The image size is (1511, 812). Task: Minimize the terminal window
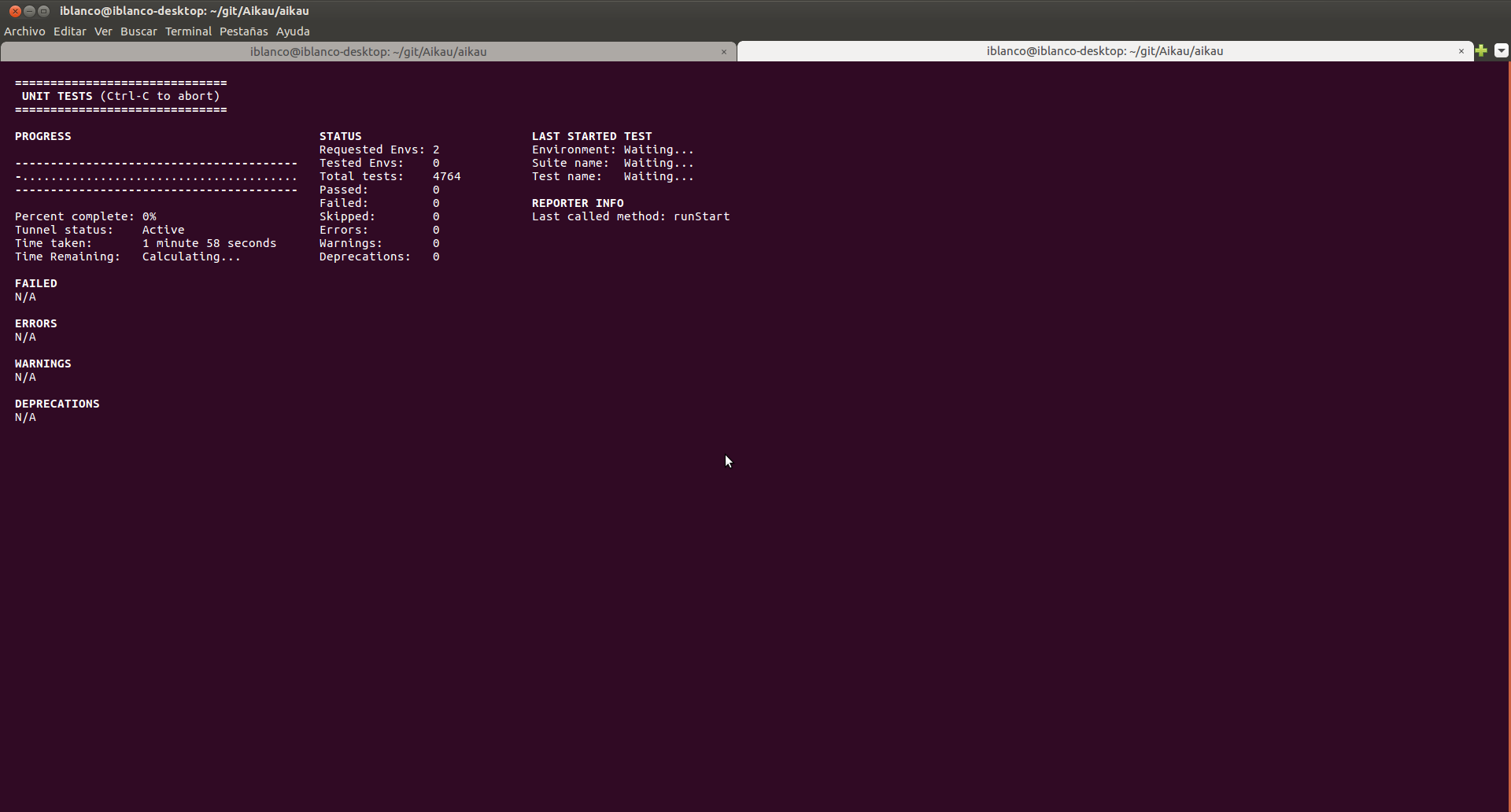click(29, 11)
